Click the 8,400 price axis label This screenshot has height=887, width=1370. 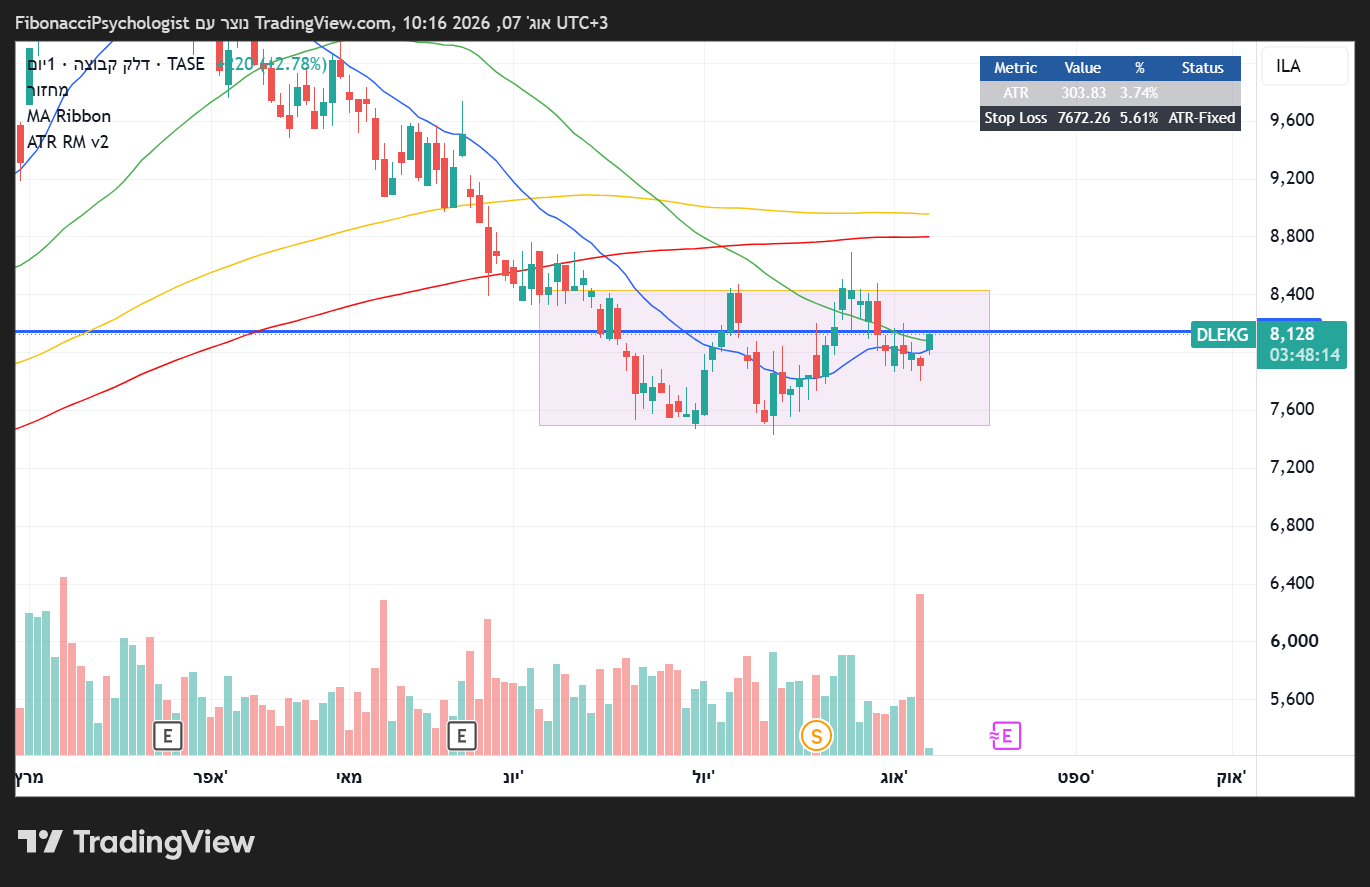click(1290, 294)
